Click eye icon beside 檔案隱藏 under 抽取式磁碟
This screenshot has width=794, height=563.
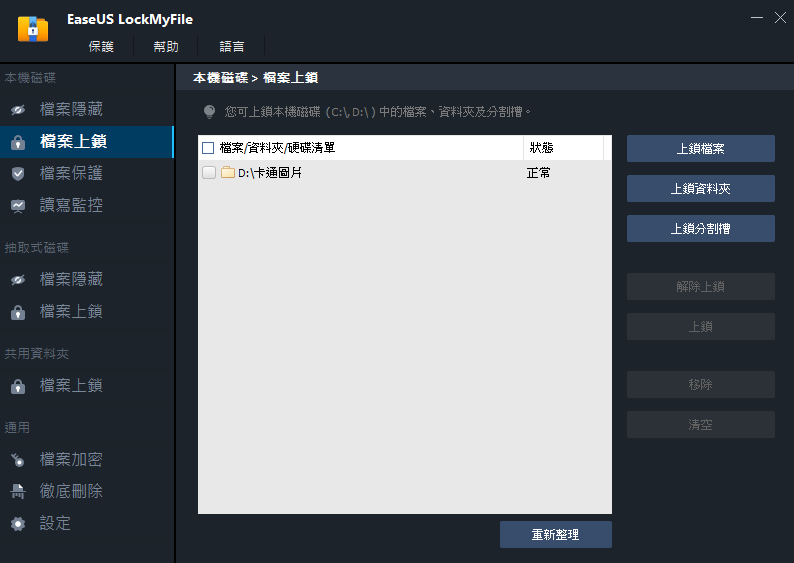coord(18,279)
